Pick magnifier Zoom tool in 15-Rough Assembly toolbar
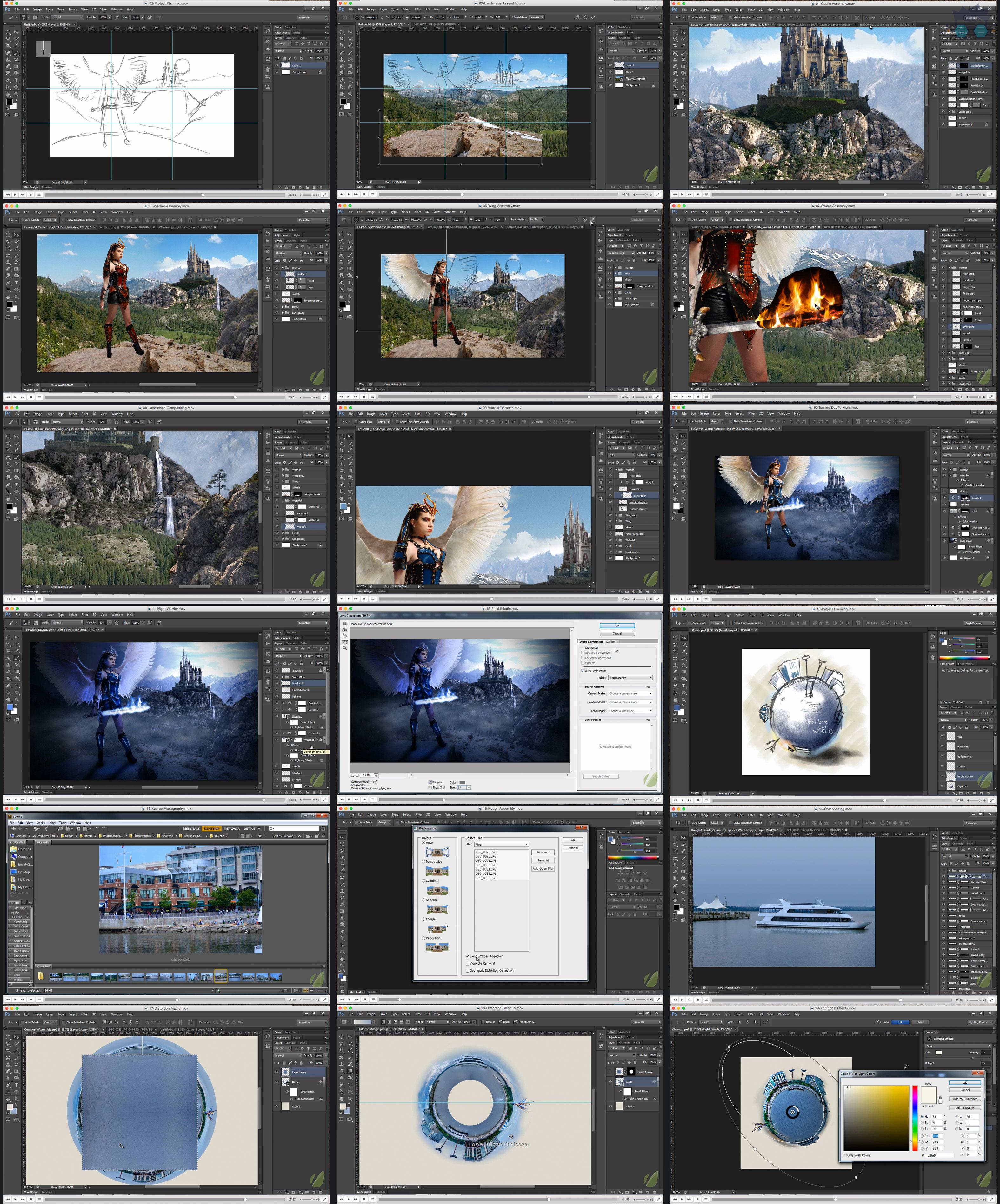Screen dimensions: 1000x1204 point(342,966)
